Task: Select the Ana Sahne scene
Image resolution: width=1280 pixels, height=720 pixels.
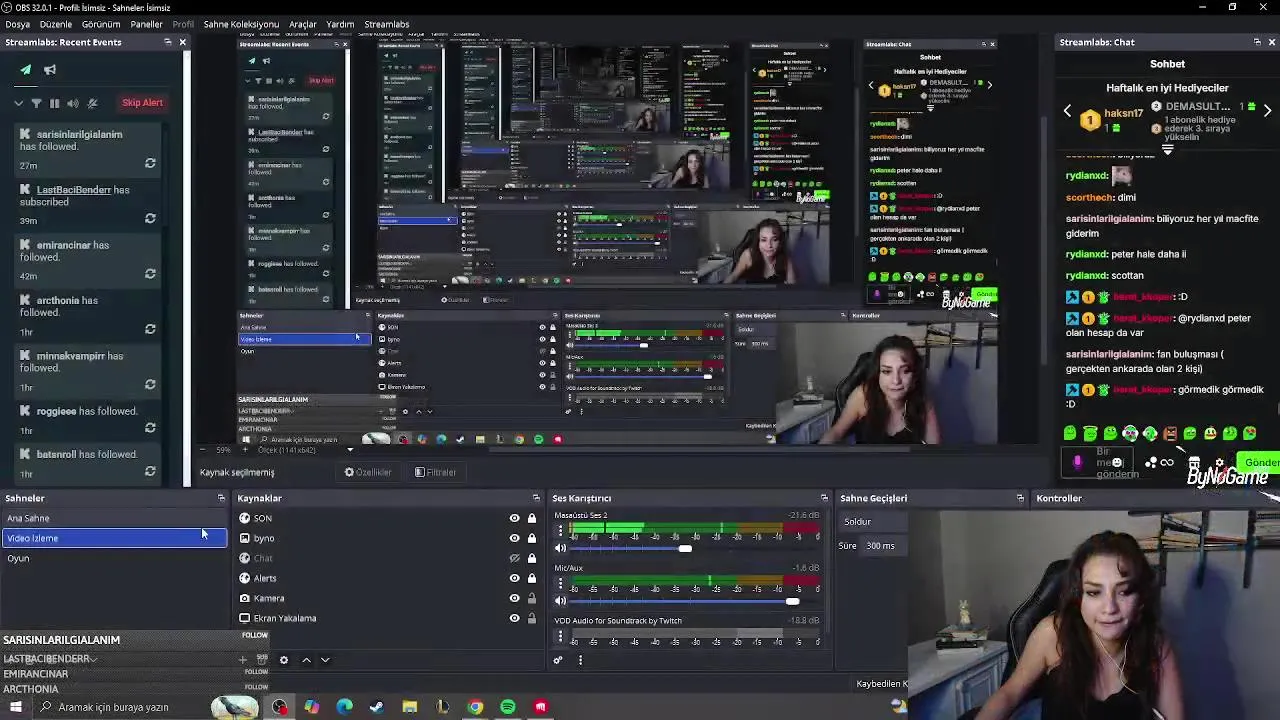Action: (x=115, y=518)
